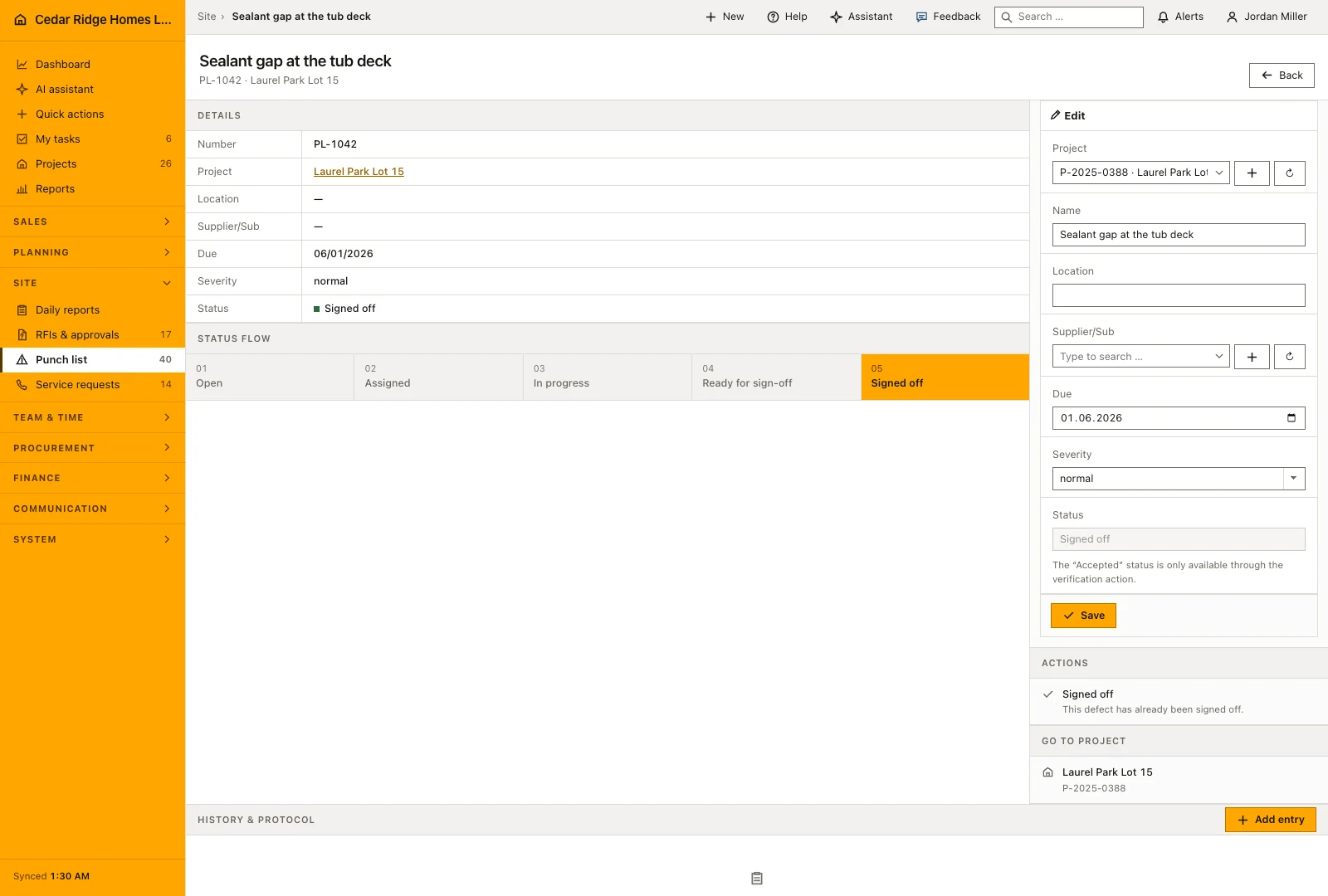This screenshot has height=896, width=1328.
Task: Open Reports in sidebar
Action: 92,188
